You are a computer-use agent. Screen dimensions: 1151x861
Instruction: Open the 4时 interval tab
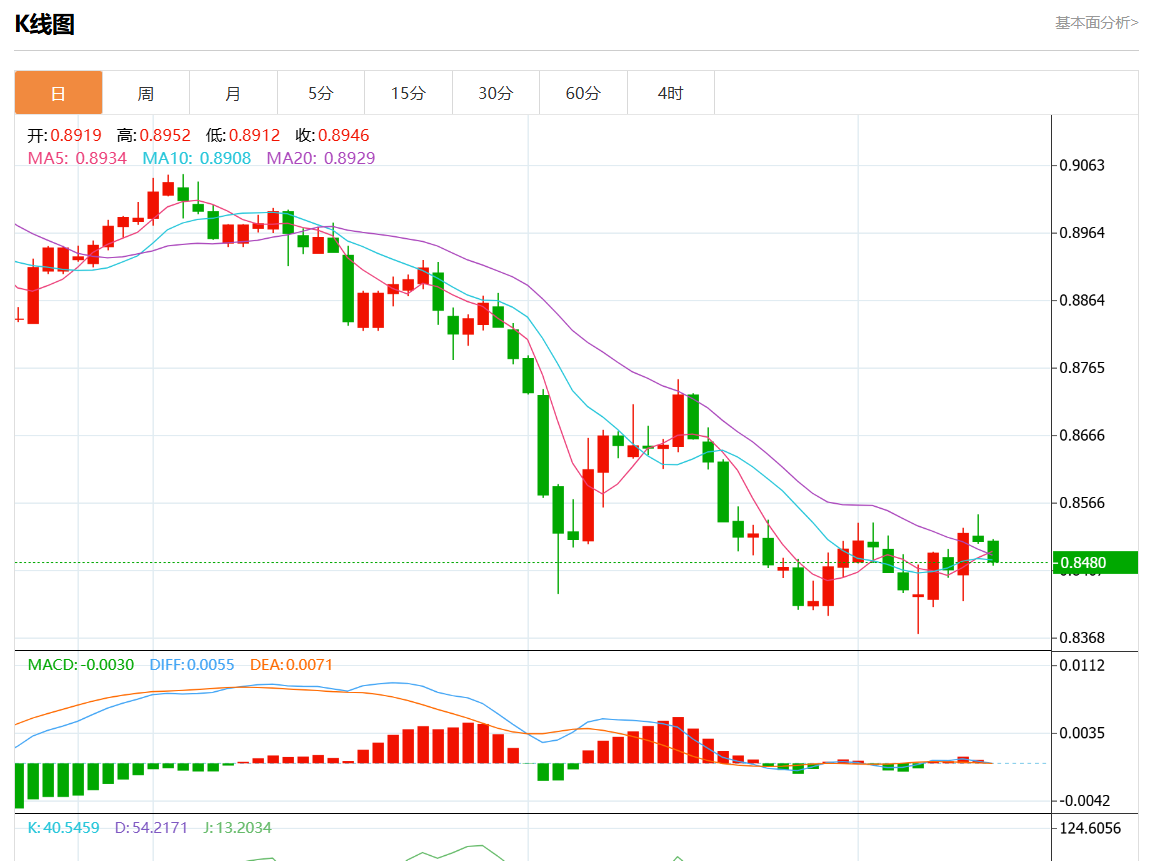click(x=670, y=93)
